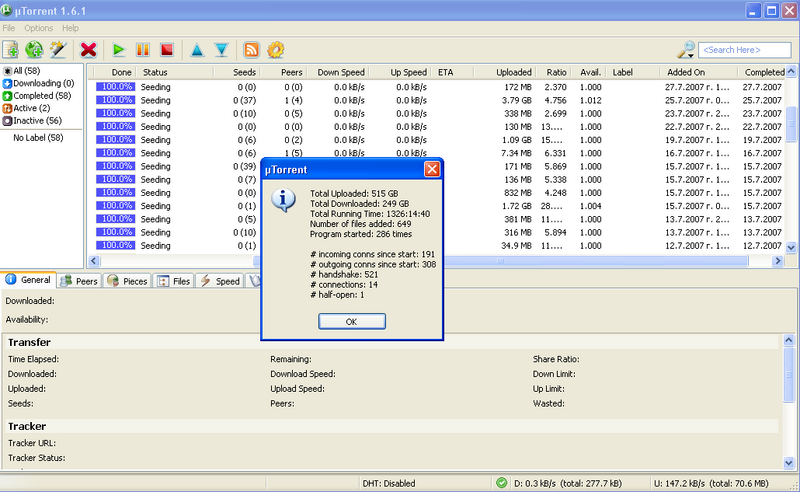Sort by the Peers column header

pos(283,72)
